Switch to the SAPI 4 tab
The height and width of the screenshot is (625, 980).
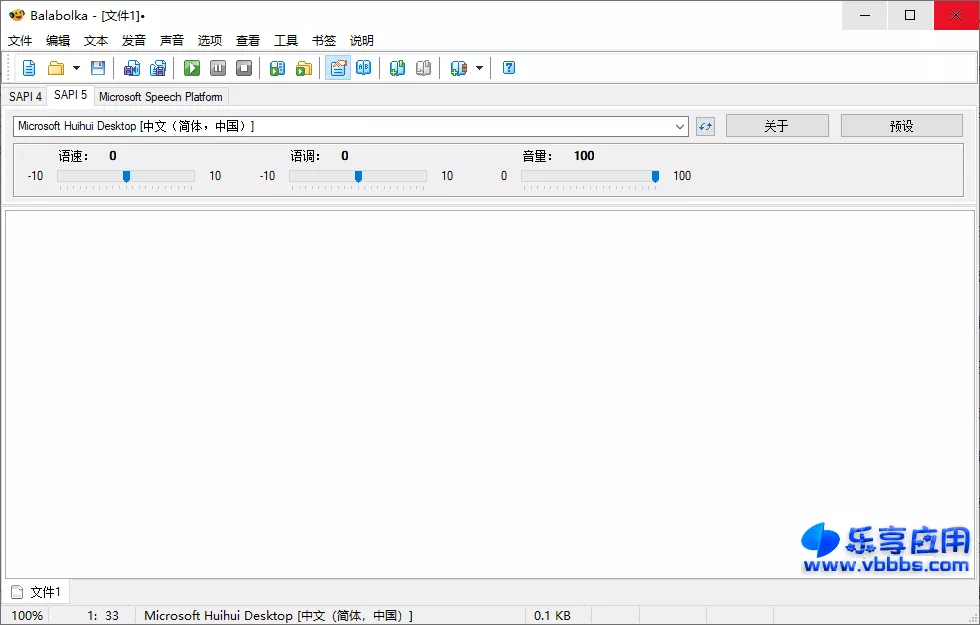[24, 96]
